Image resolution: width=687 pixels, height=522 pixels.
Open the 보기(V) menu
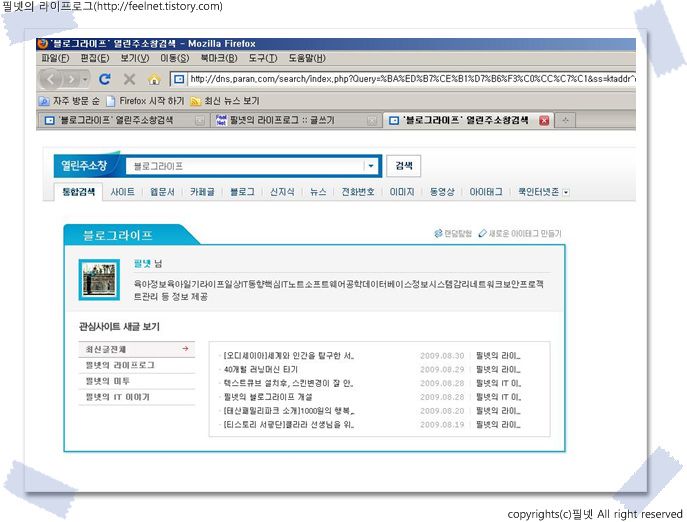[135, 58]
